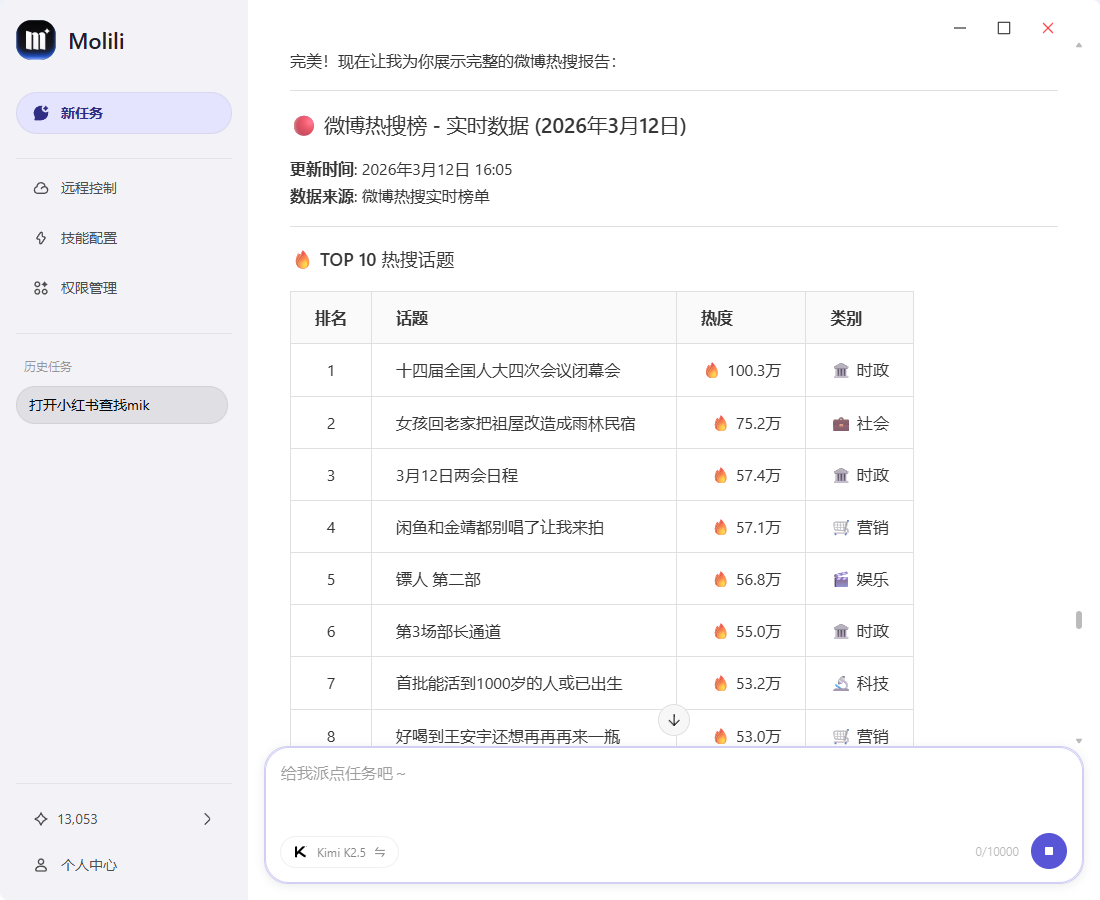
Task: Click the sparkle credits icon
Action: tap(41, 819)
